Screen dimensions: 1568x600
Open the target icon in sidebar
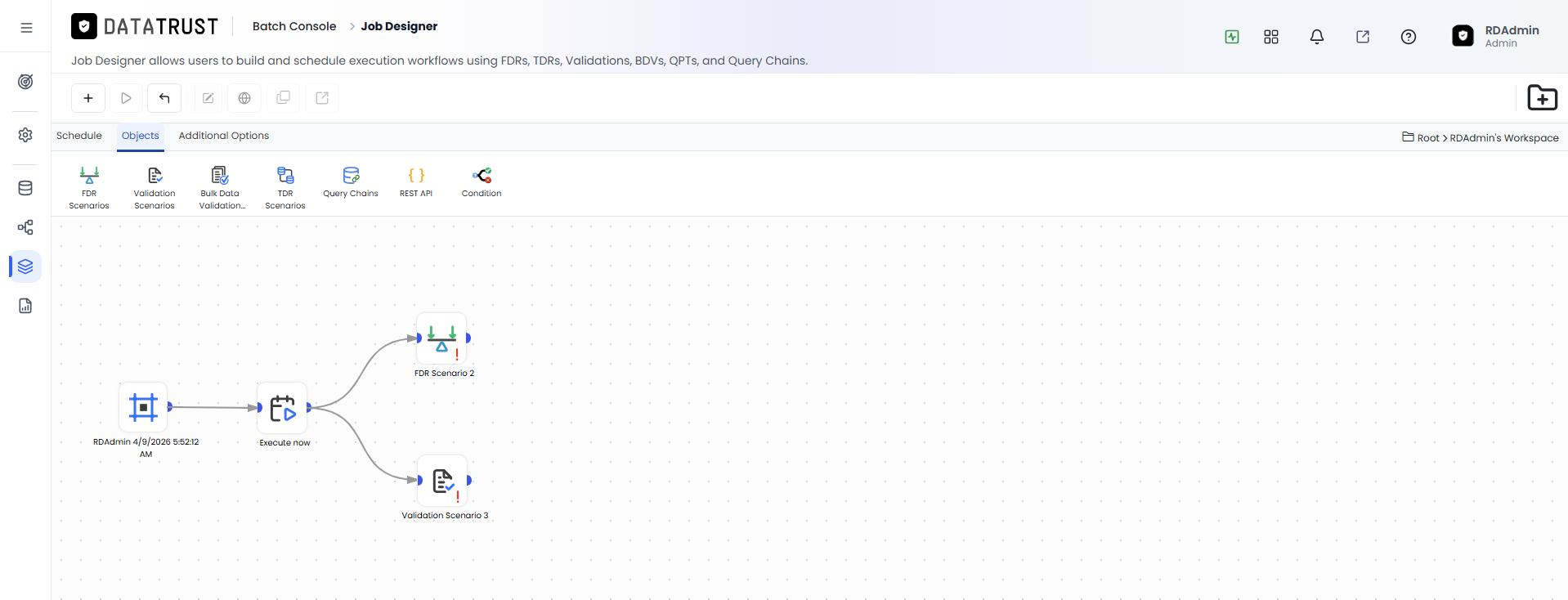click(25, 82)
